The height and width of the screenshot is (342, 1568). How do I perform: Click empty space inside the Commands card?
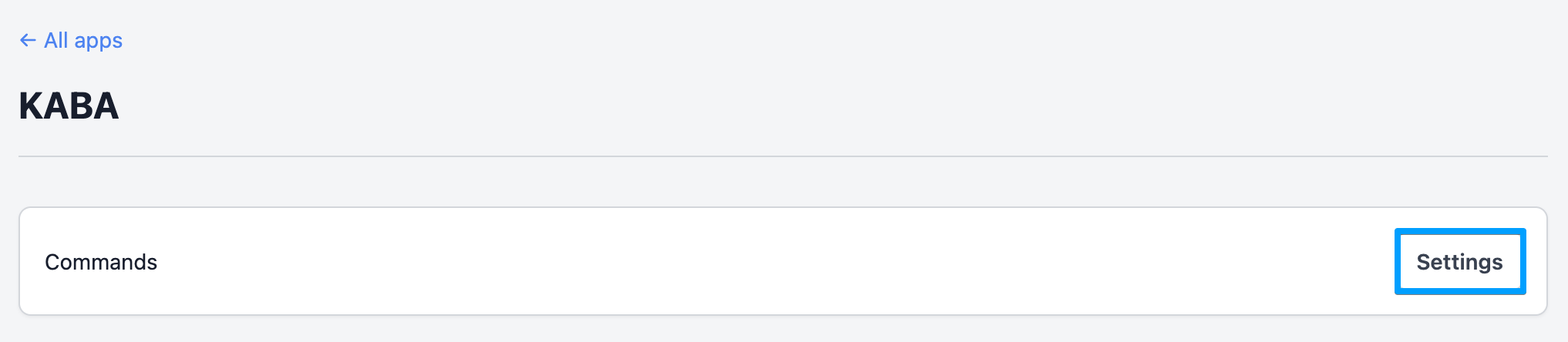(x=771, y=262)
